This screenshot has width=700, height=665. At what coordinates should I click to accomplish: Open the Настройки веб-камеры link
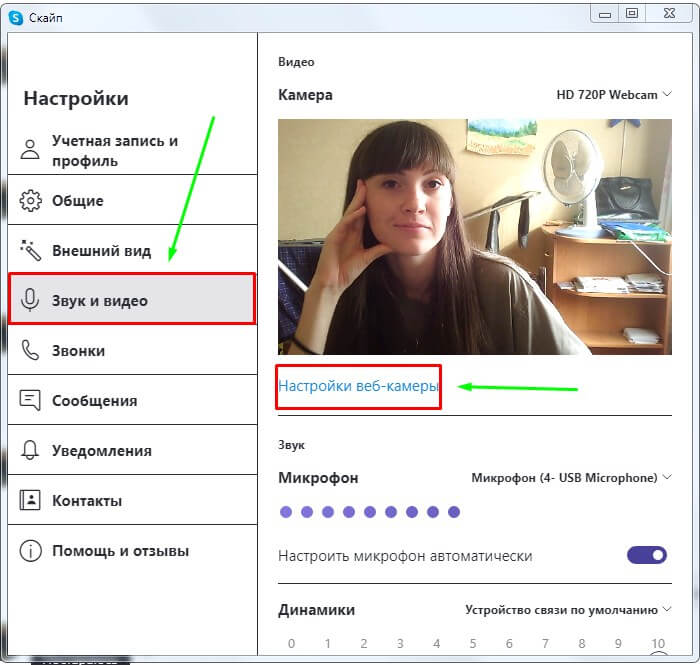(358, 386)
